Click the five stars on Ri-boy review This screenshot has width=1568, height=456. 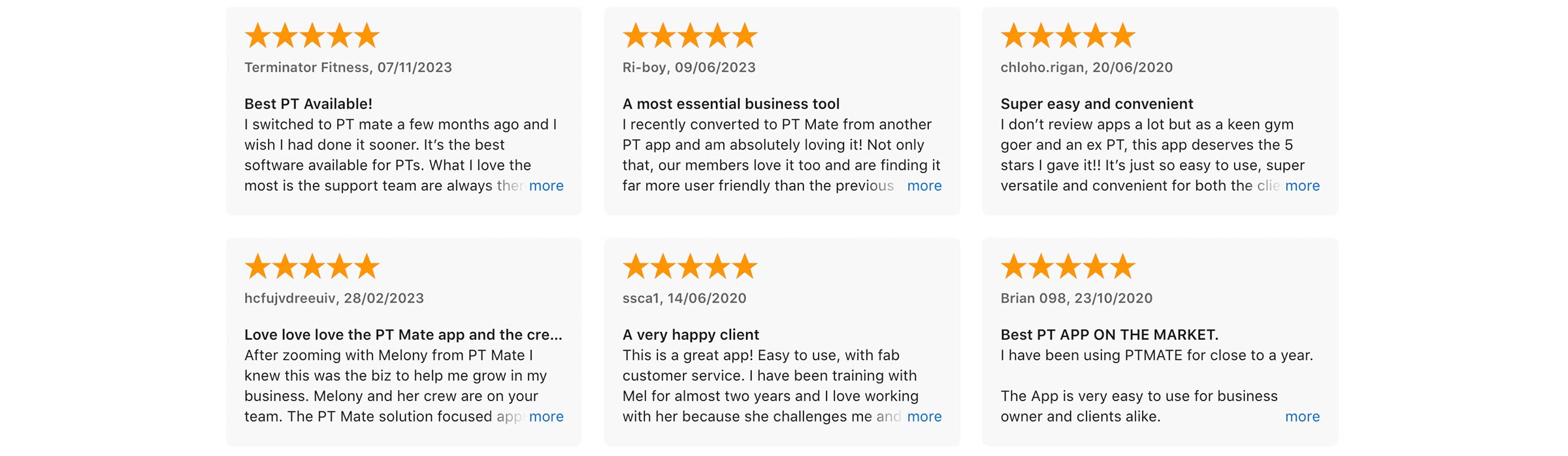pyautogui.click(x=690, y=35)
